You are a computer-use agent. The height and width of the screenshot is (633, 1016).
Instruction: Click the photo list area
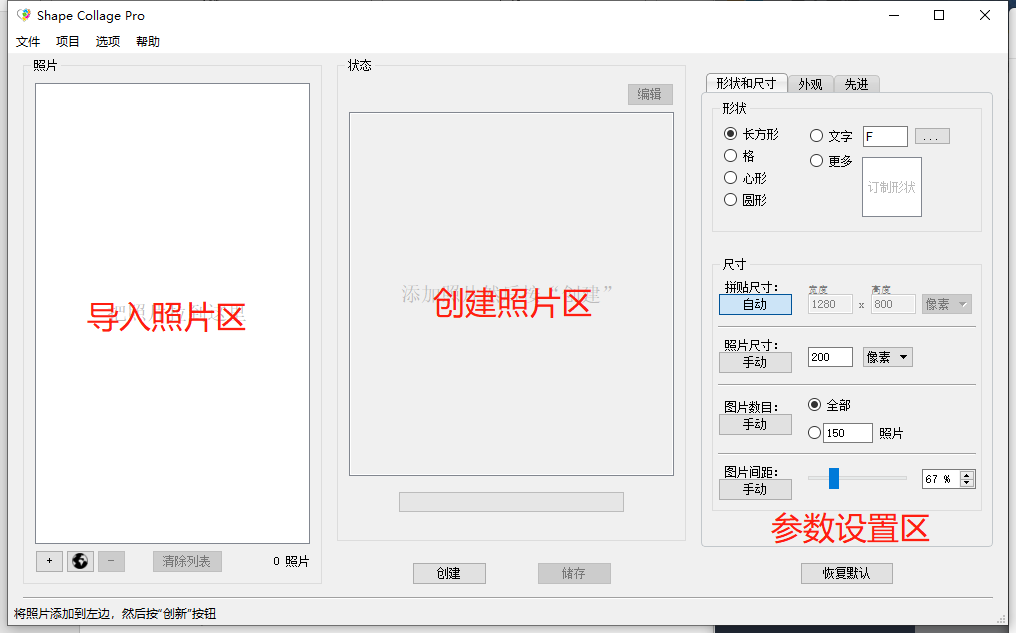tap(172, 314)
